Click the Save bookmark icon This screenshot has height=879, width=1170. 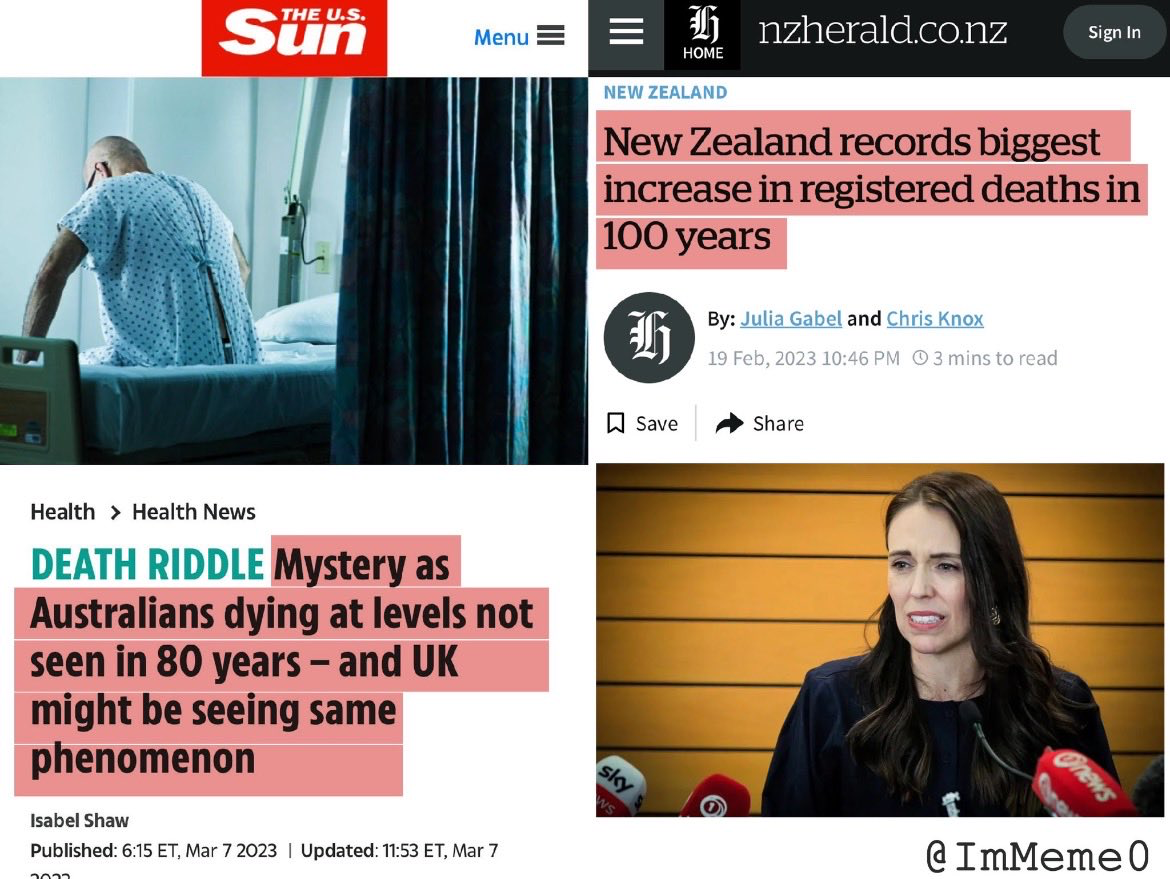click(x=616, y=423)
